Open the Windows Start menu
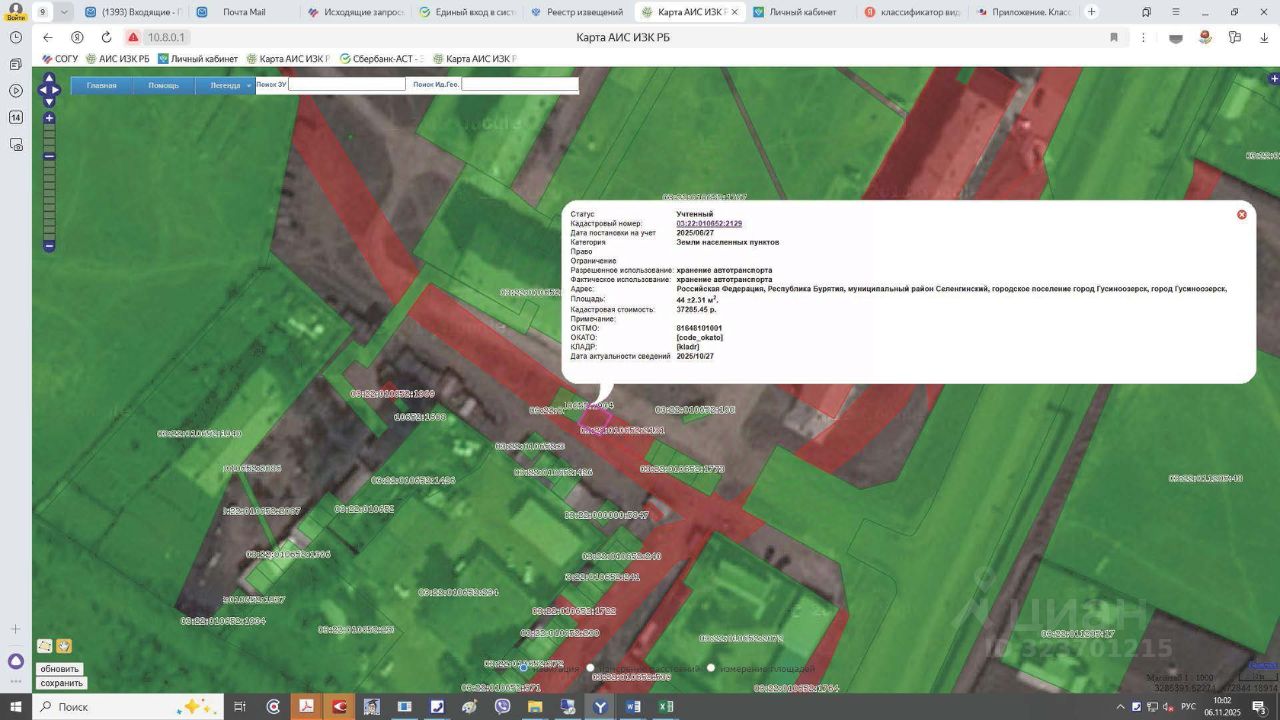This screenshot has height=720, width=1280. point(16,707)
